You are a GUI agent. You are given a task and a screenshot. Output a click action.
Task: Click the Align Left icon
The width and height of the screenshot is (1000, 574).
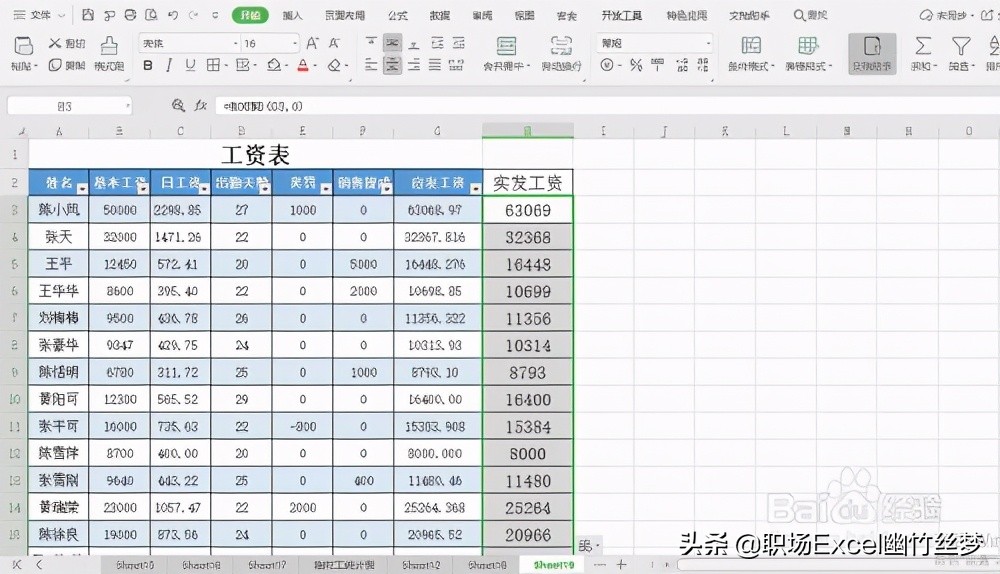click(x=371, y=65)
